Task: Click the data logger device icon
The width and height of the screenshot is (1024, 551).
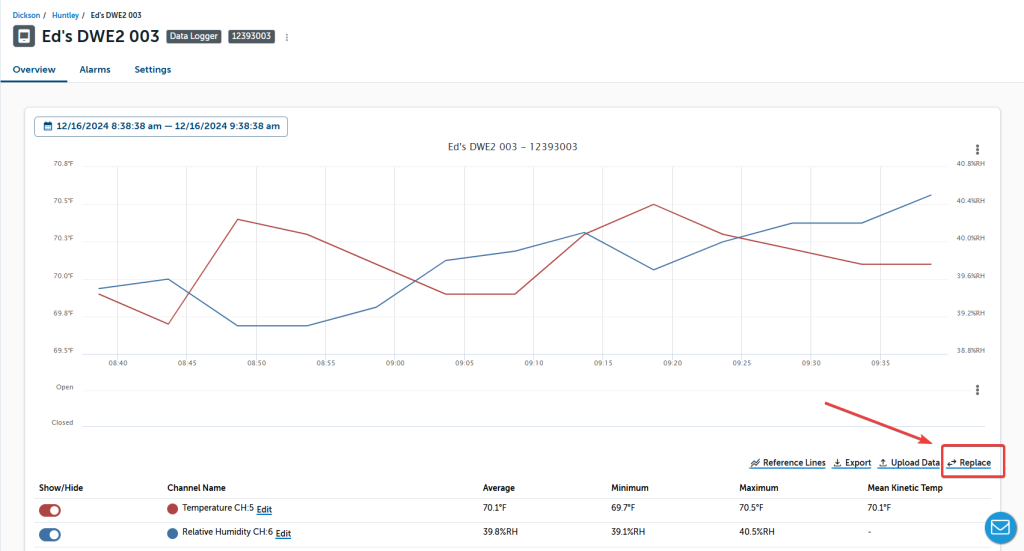Action: coord(23,37)
